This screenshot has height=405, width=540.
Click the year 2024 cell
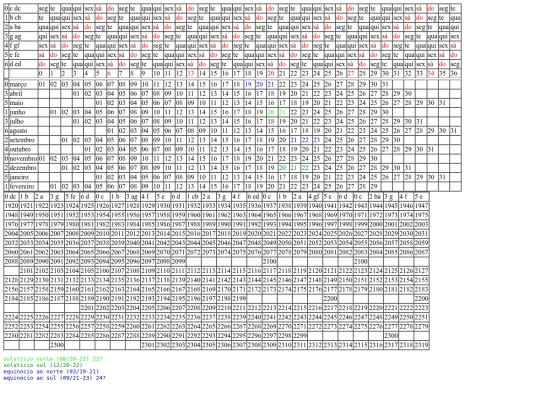(314, 234)
